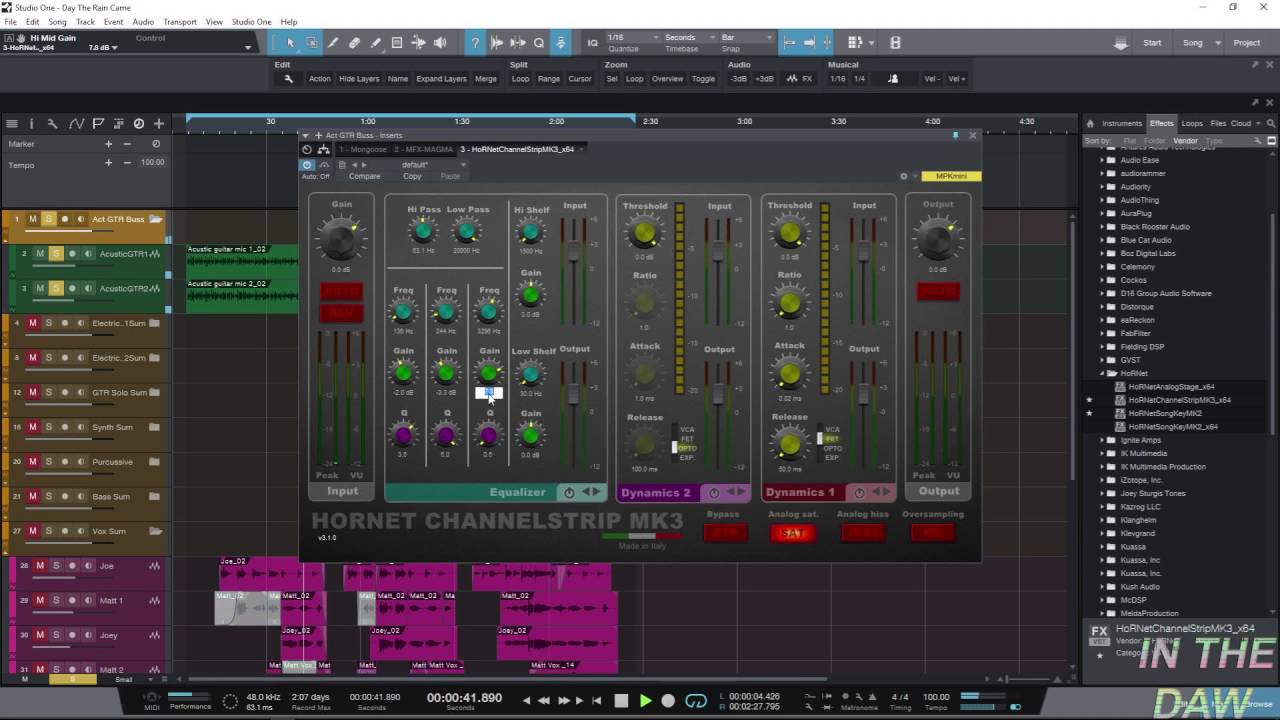Switch to the Loops browser tab

click(x=1192, y=123)
